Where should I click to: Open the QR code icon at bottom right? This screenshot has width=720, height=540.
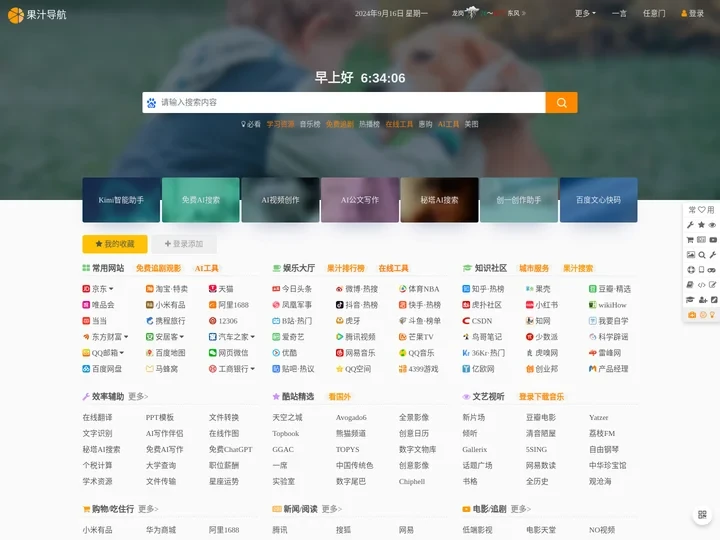702,514
